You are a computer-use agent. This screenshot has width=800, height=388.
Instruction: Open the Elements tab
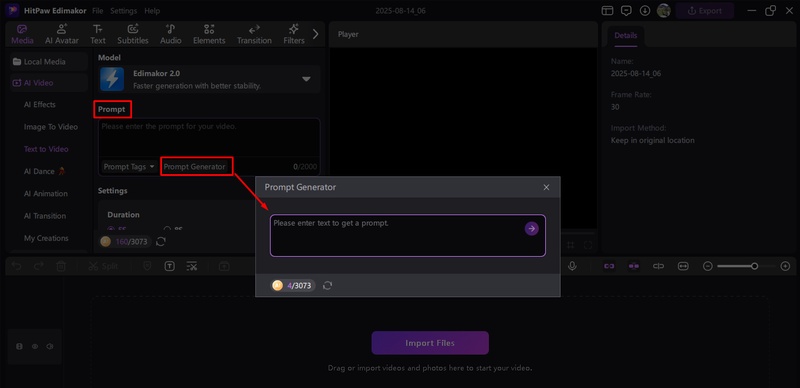pyautogui.click(x=209, y=34)
